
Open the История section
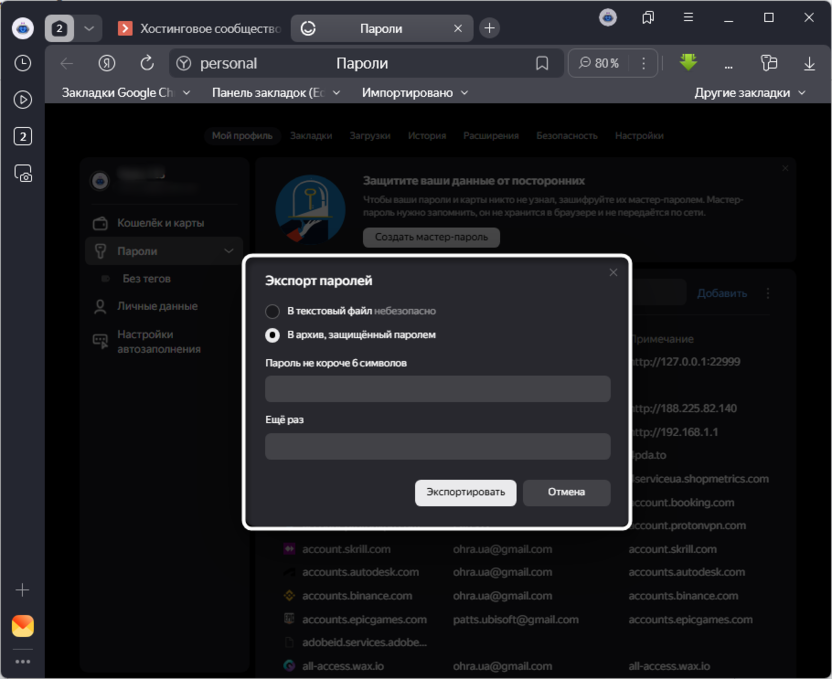[x=427, y=136]
